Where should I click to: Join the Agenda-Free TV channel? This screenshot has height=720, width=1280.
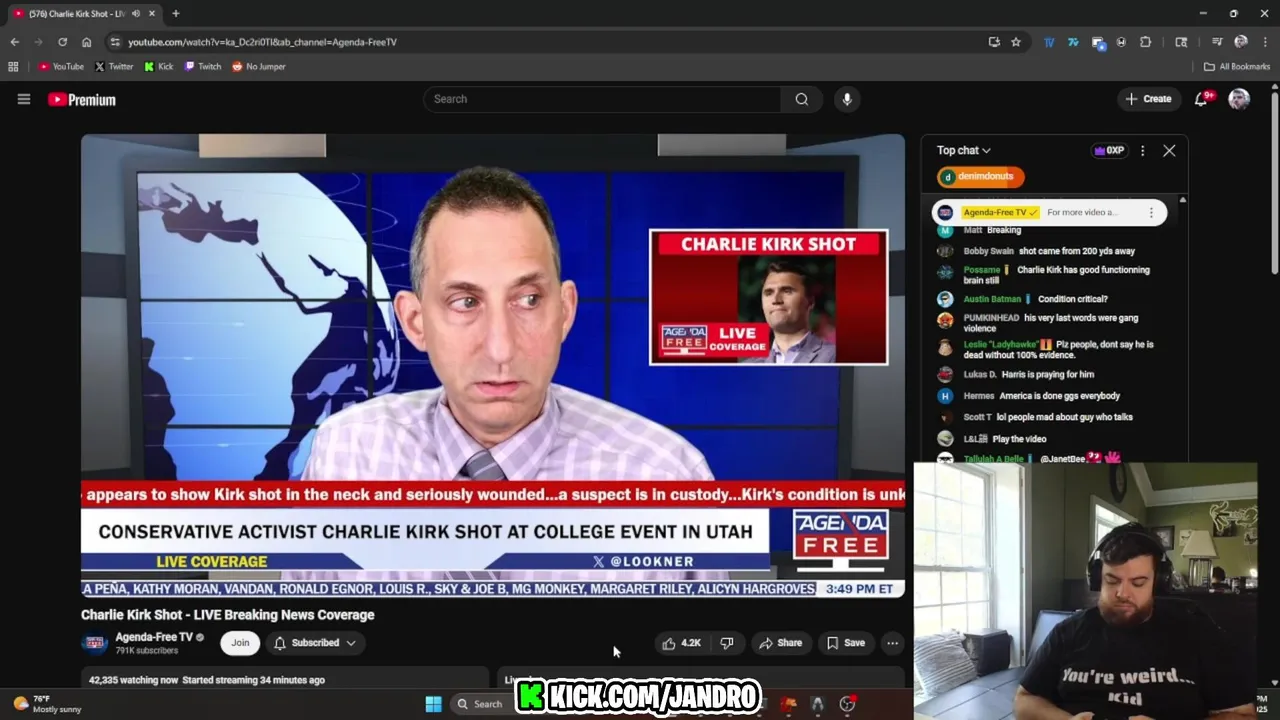240,643
